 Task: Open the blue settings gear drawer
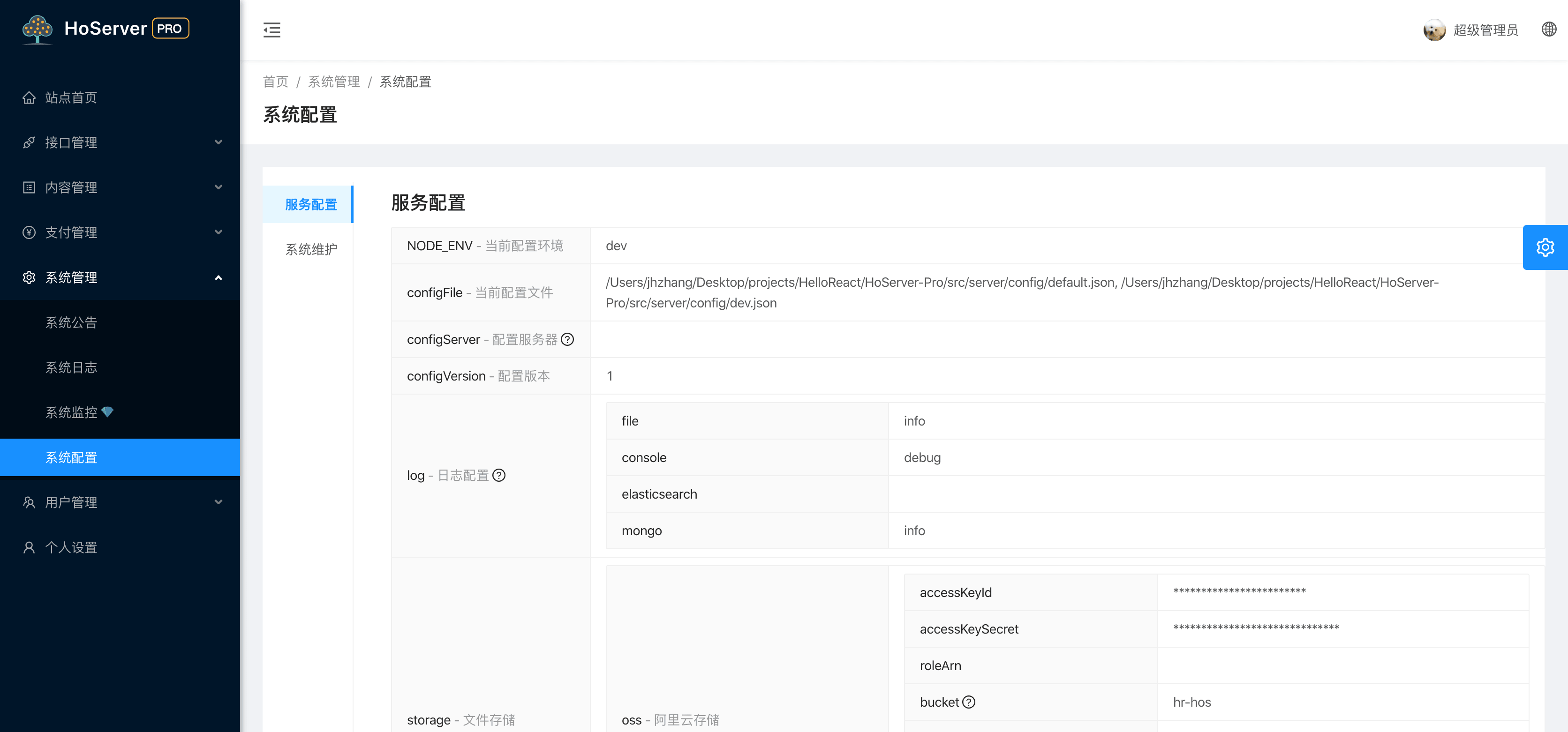[1545, 247]
